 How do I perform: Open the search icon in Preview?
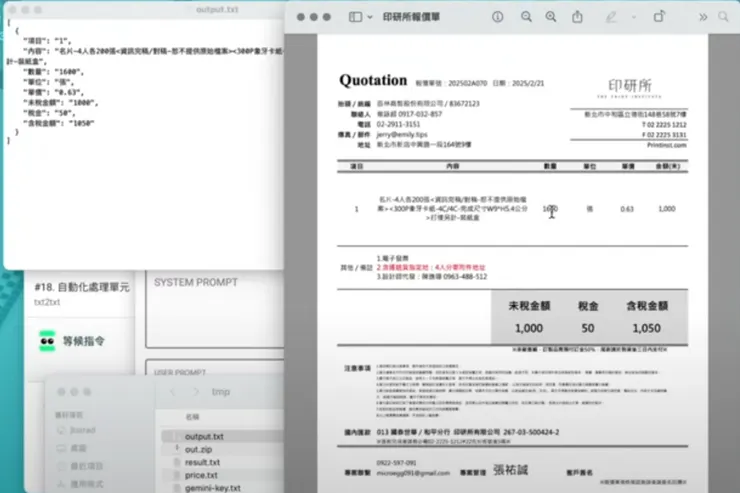723,17
